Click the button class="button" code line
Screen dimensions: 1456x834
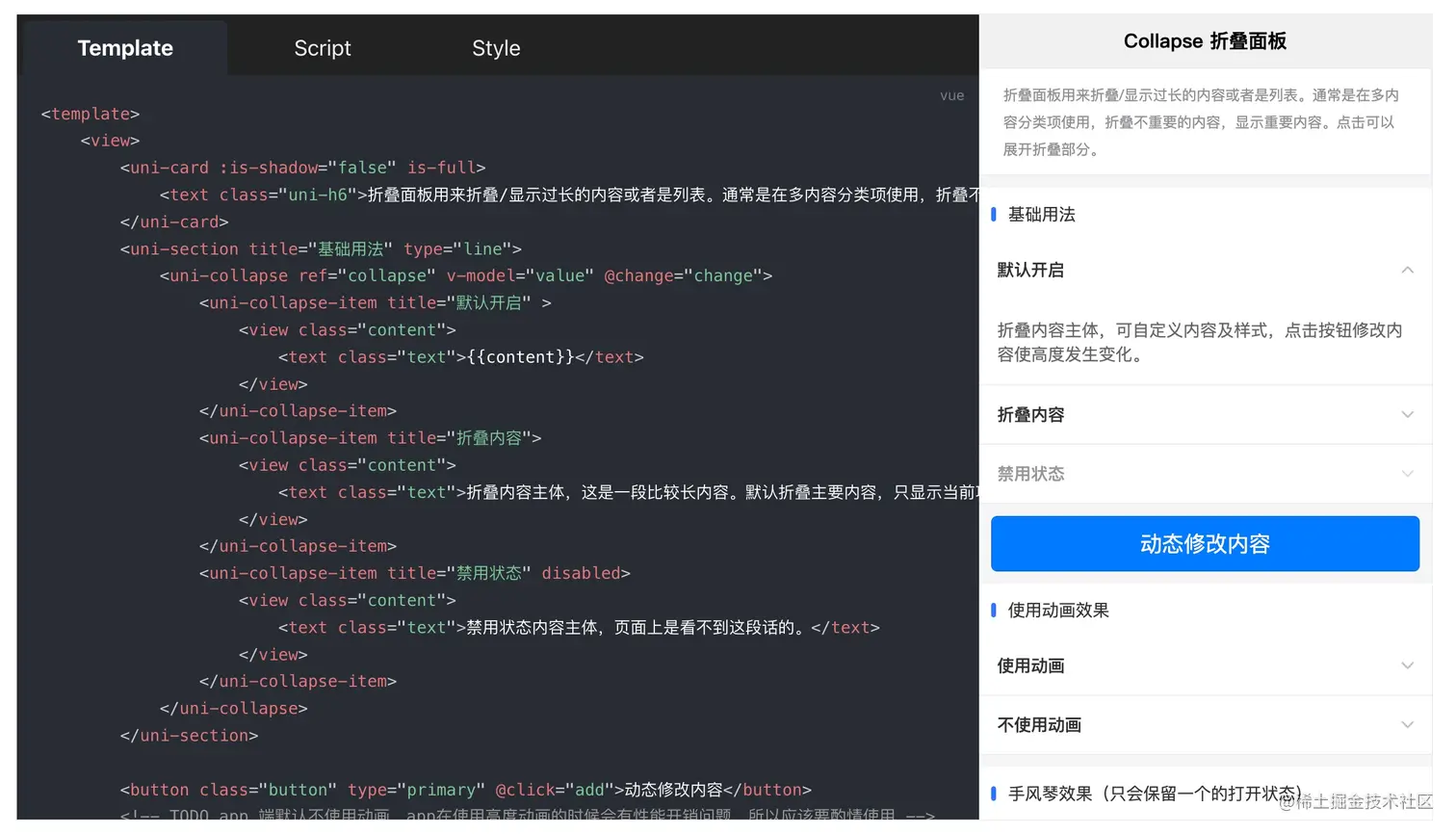(x=466, y=790)
